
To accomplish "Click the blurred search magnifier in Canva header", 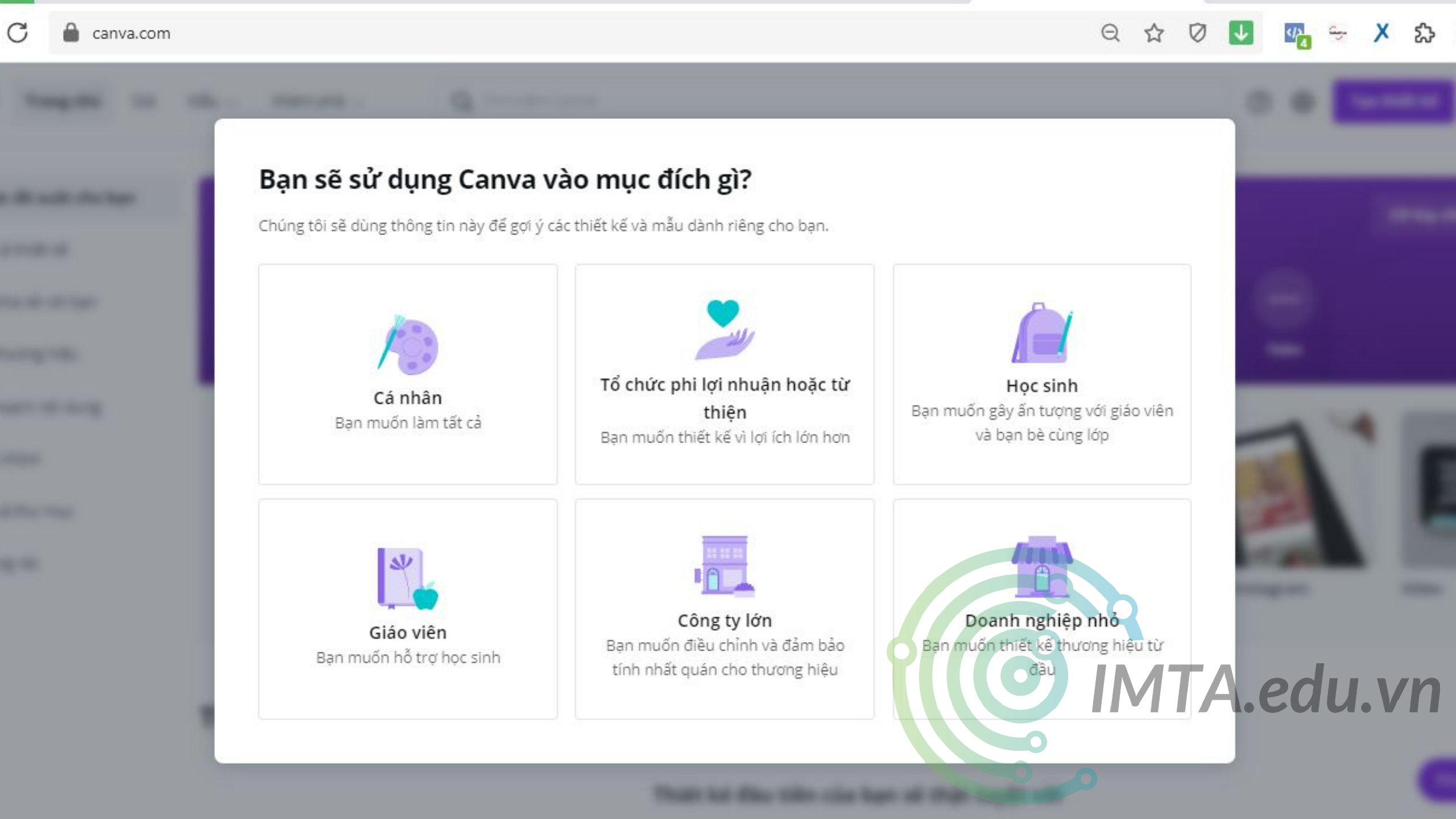I will [x=462, y=102].
